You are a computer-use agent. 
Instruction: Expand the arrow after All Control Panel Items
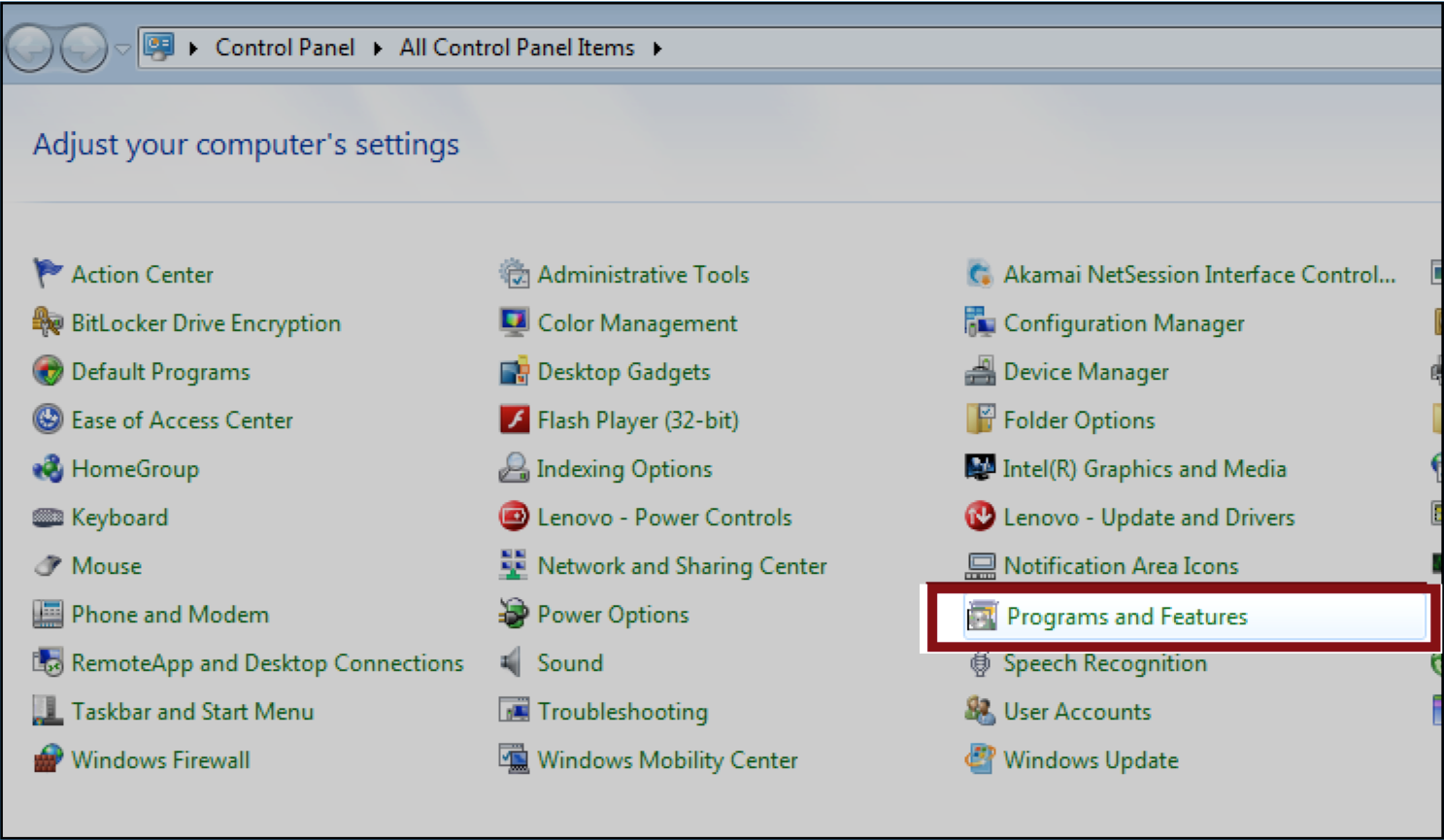657,49
